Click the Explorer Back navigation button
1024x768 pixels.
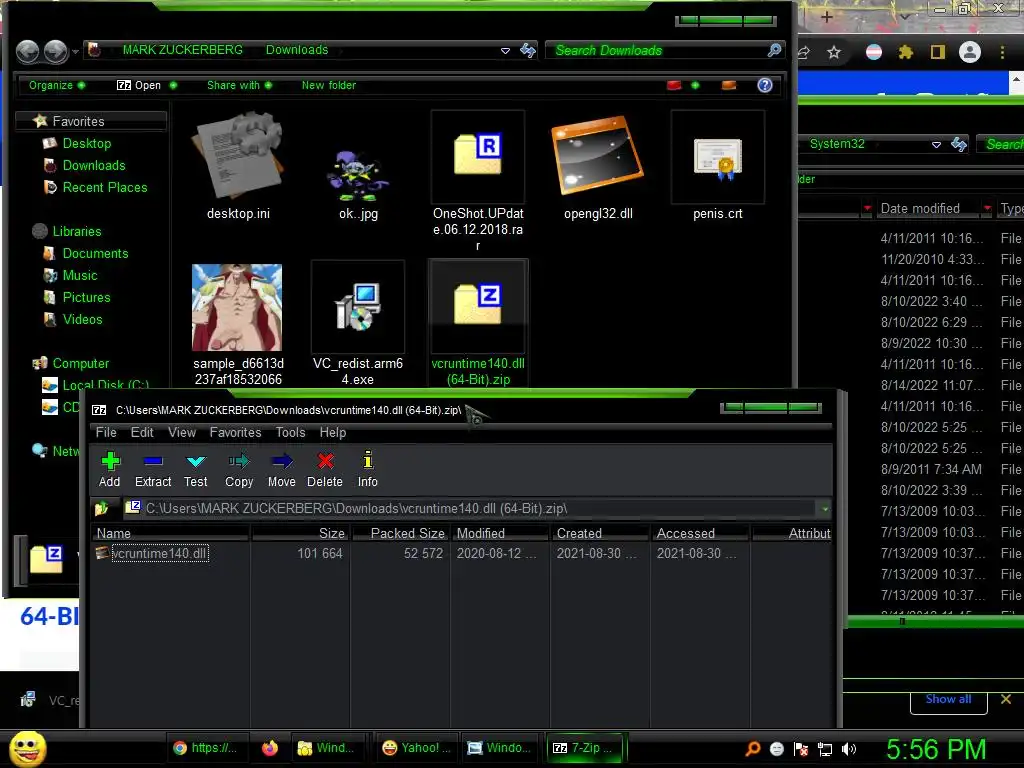point(27,51)
